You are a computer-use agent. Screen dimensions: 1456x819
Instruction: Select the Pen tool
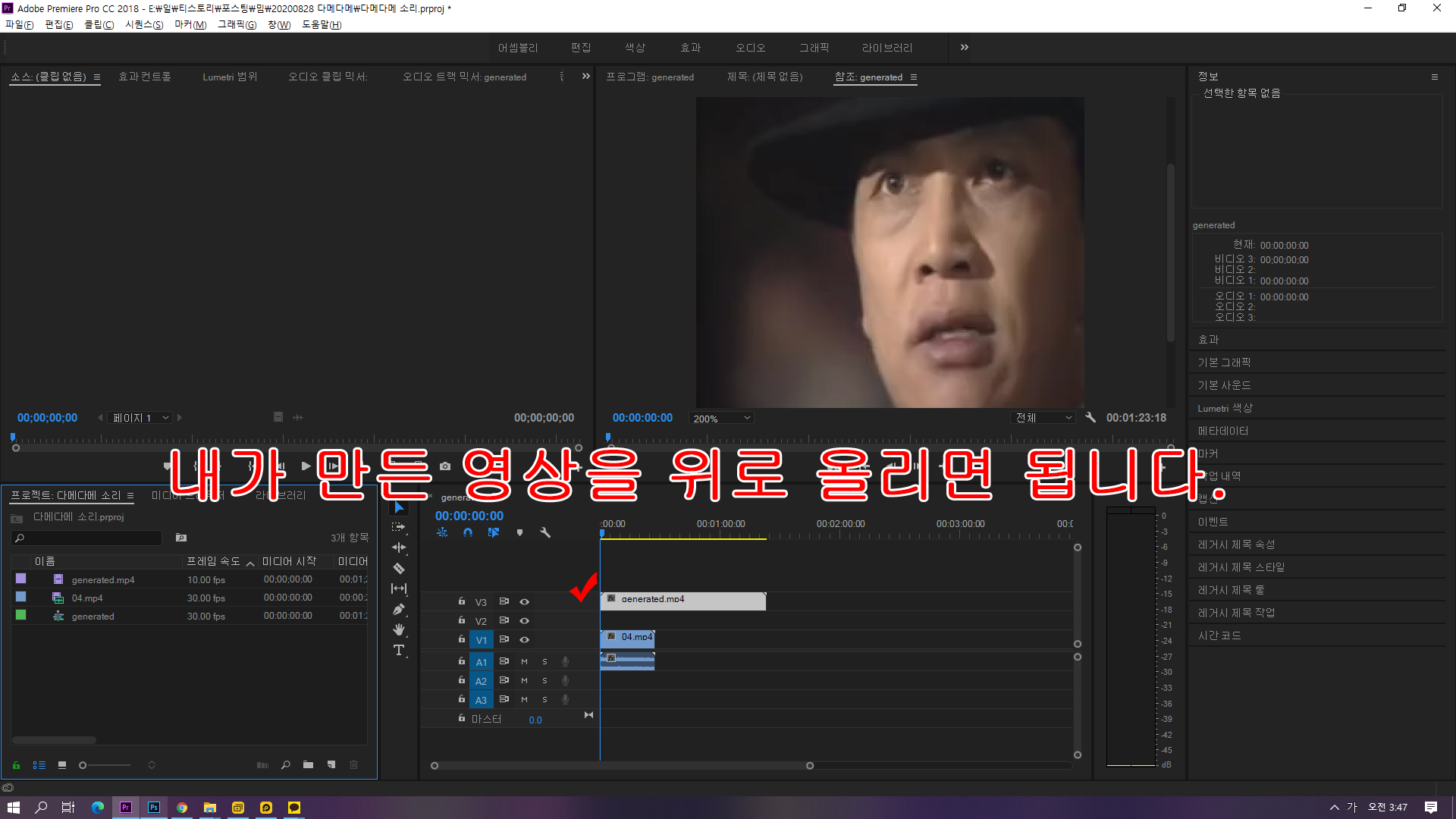pos(399,609)
